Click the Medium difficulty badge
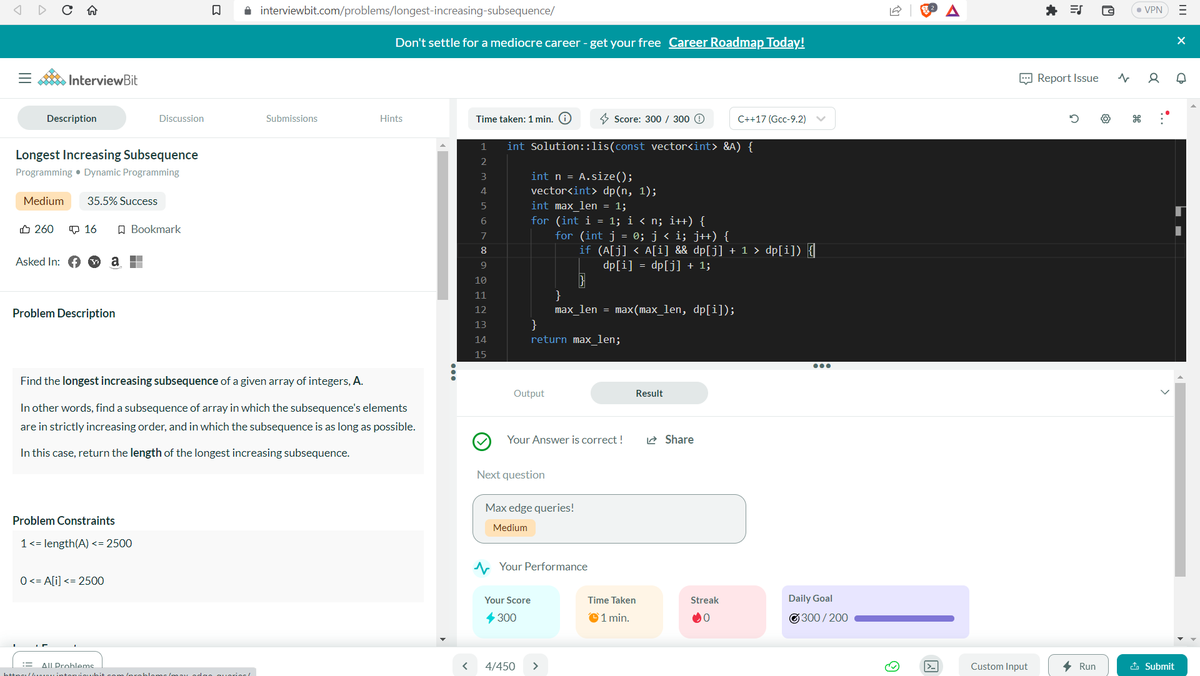Screen dimensions: 1200x676 [44, 201]
